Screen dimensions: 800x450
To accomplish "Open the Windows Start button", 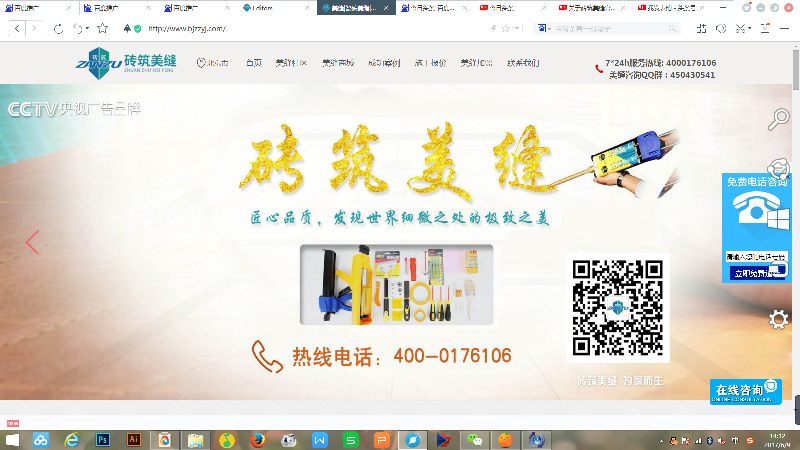I will point(12,440).
